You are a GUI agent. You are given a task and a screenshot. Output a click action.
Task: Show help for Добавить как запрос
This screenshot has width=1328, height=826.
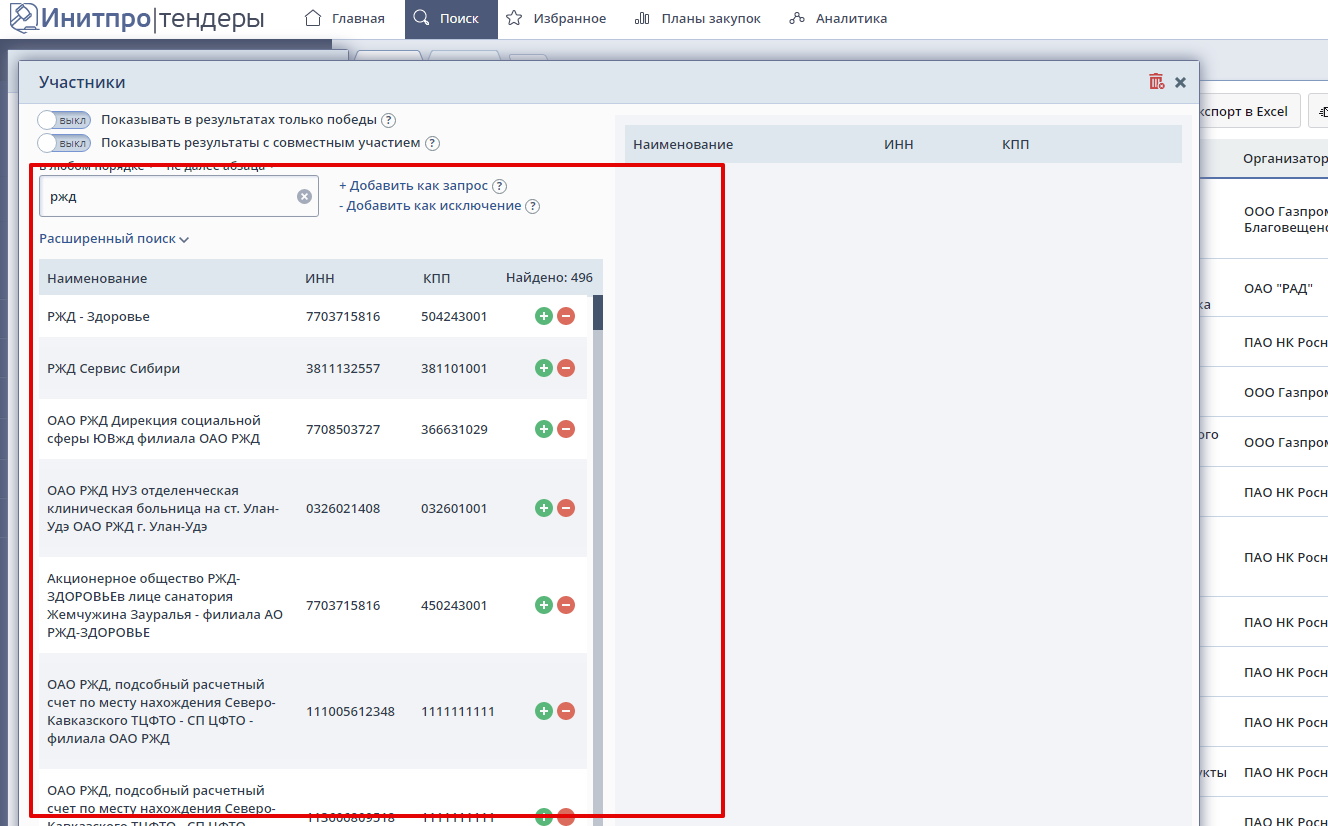(500, 186)
